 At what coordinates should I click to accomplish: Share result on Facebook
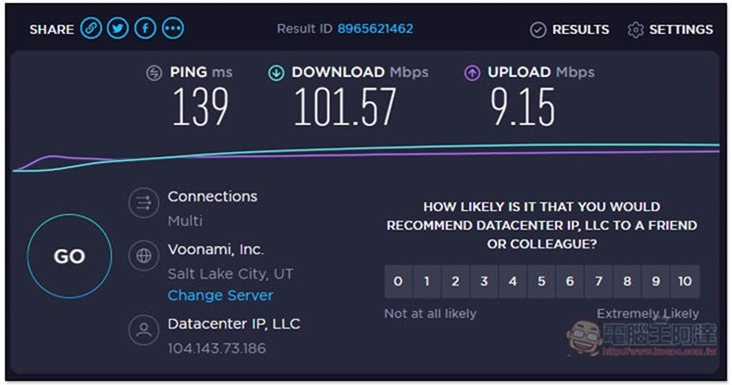[x=145, y=28]
